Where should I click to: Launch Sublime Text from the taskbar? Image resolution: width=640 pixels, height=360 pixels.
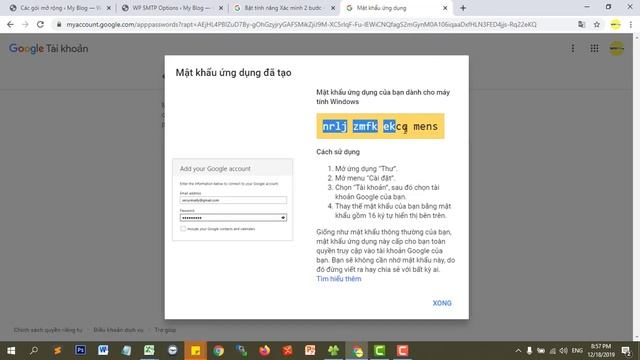[x=57, y=351]
